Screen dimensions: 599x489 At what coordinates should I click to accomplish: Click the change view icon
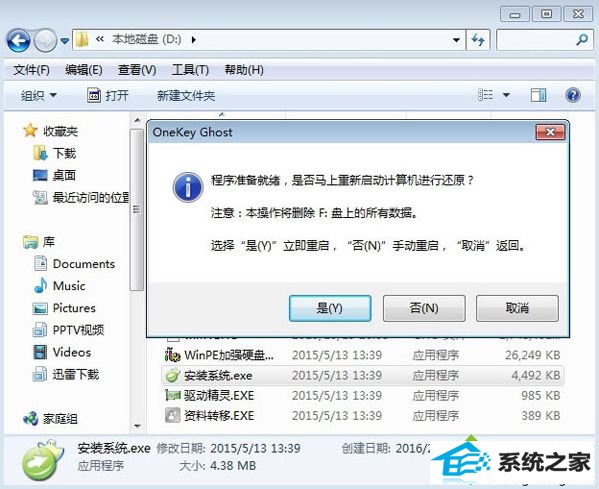(x=486, y=95)
